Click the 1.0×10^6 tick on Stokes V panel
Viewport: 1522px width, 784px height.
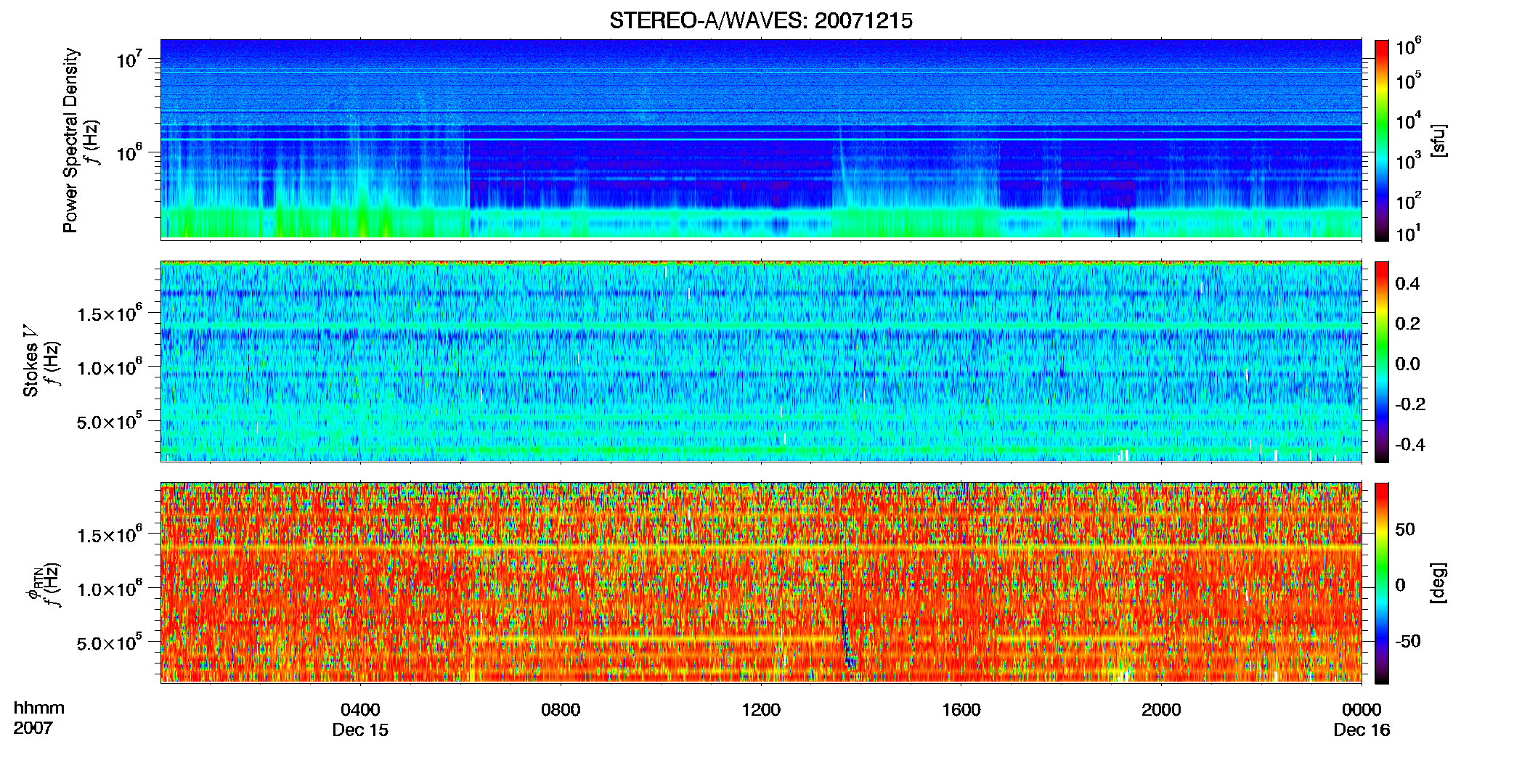coord(109,367)
